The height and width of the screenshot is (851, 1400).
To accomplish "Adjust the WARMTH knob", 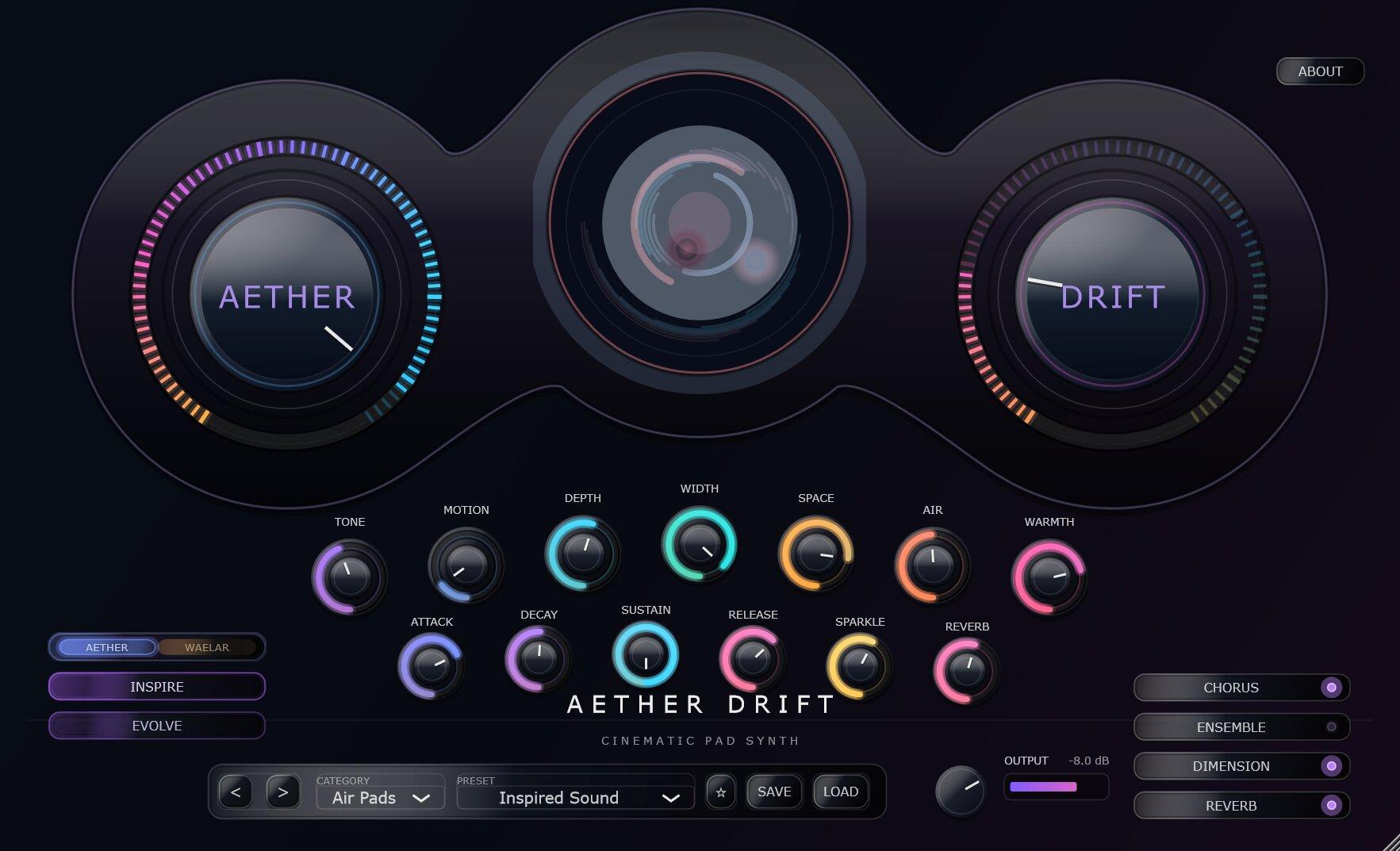I will click(x=1049, y=577).
